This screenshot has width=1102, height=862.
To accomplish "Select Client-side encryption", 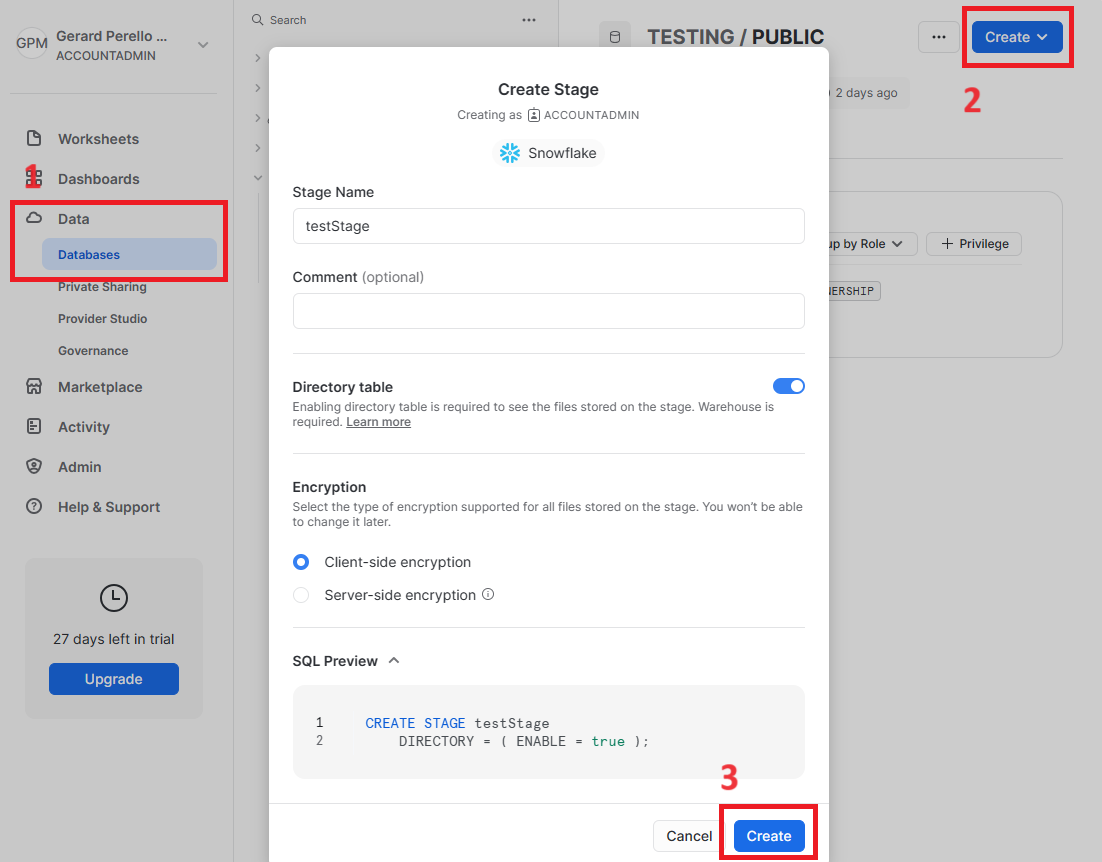I will 301,562.
